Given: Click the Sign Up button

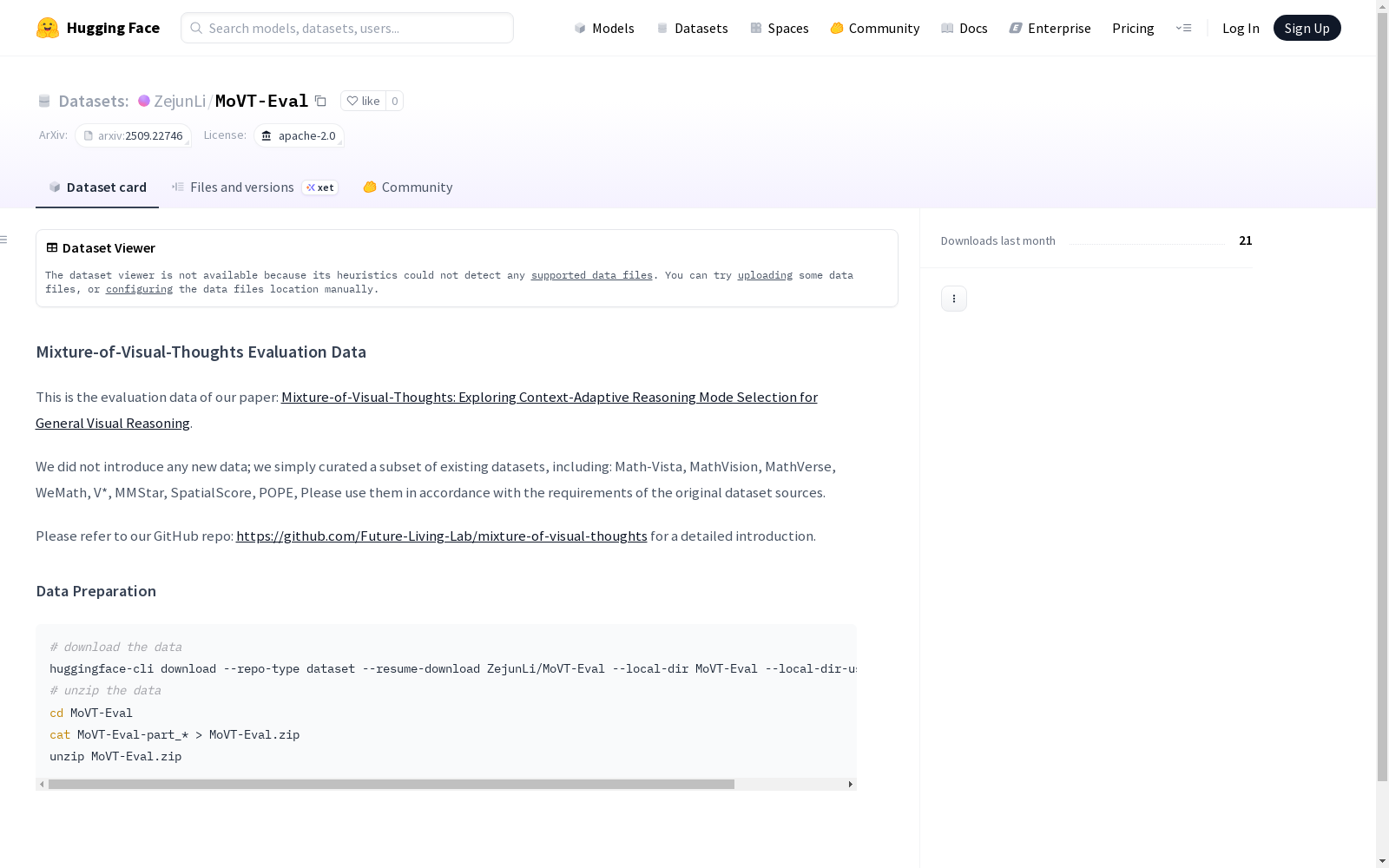Looking at the screenshot, I should [x=1307, y=28].
